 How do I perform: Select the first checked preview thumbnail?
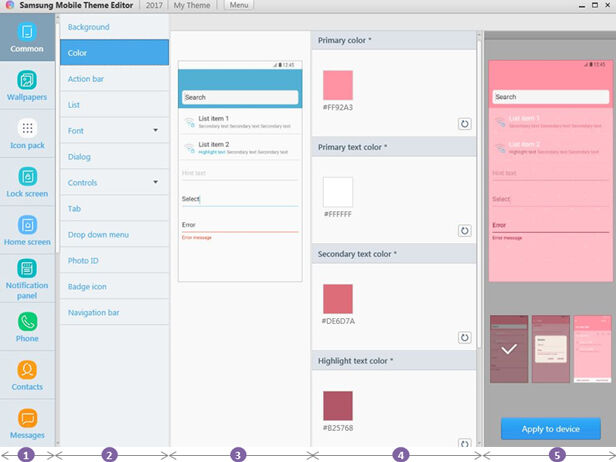click(x=509, y=349)
